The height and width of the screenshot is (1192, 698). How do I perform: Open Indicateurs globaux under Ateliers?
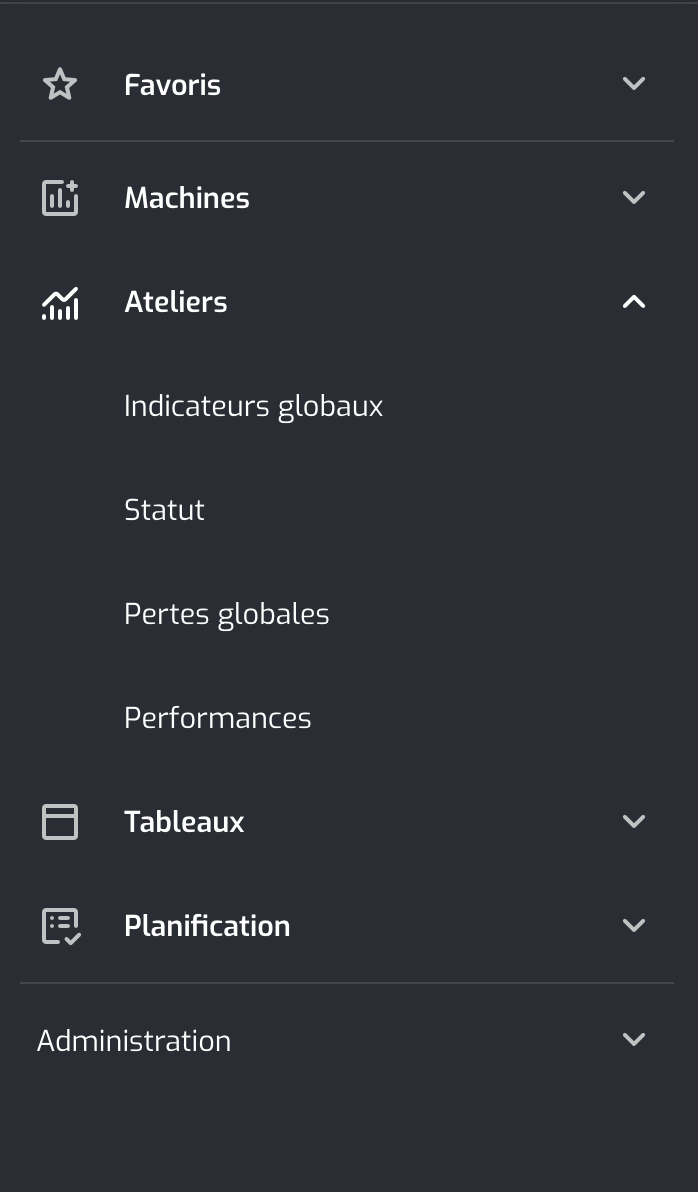tap(253, 406)
